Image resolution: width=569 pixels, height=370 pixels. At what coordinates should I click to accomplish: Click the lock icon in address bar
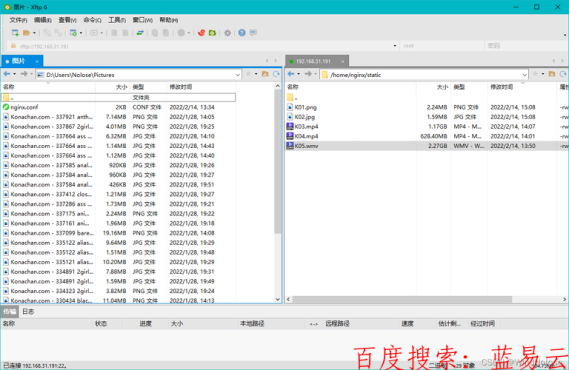(13, 46)
